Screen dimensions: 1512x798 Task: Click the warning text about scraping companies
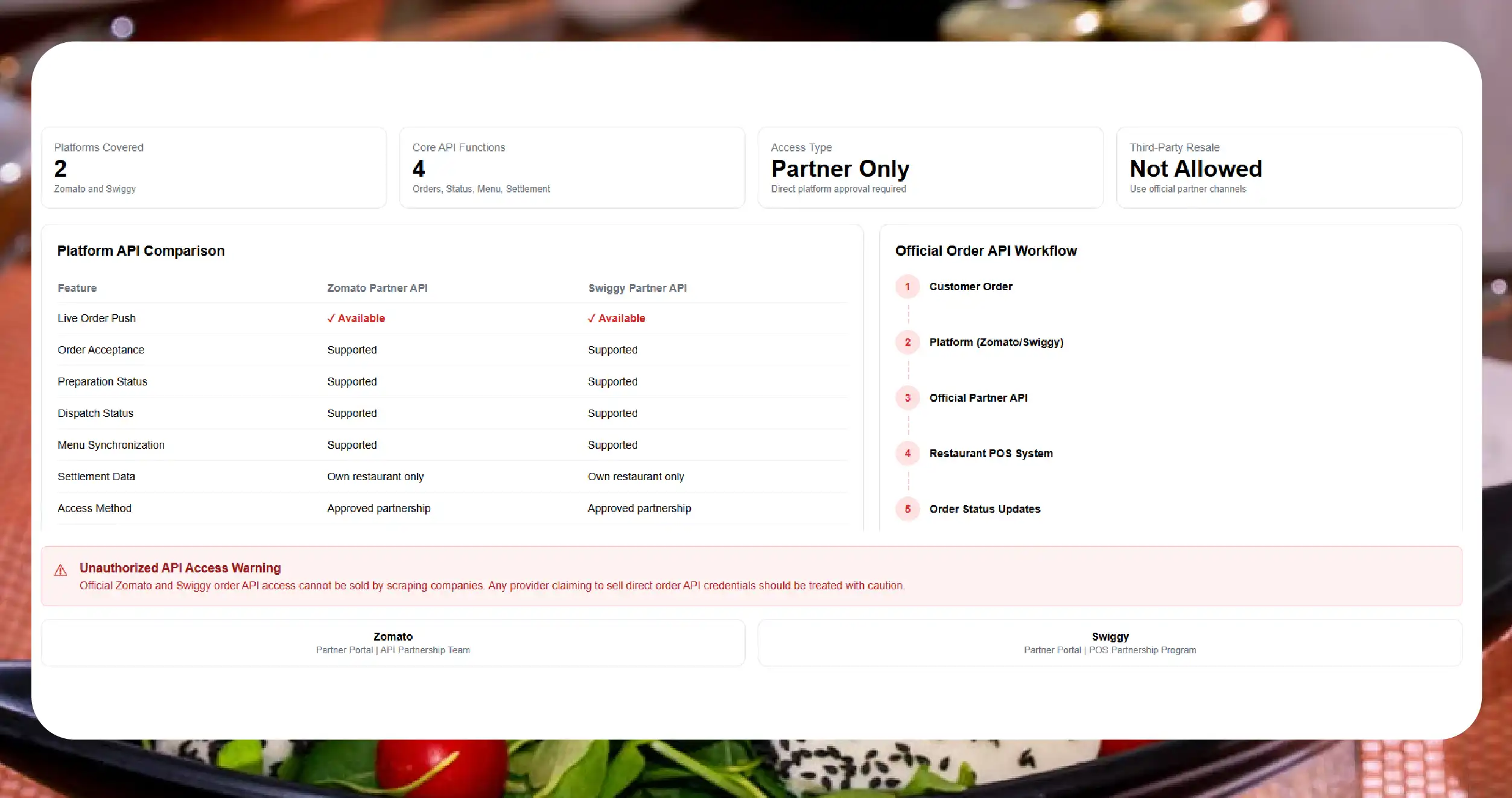tap(492, 586)
